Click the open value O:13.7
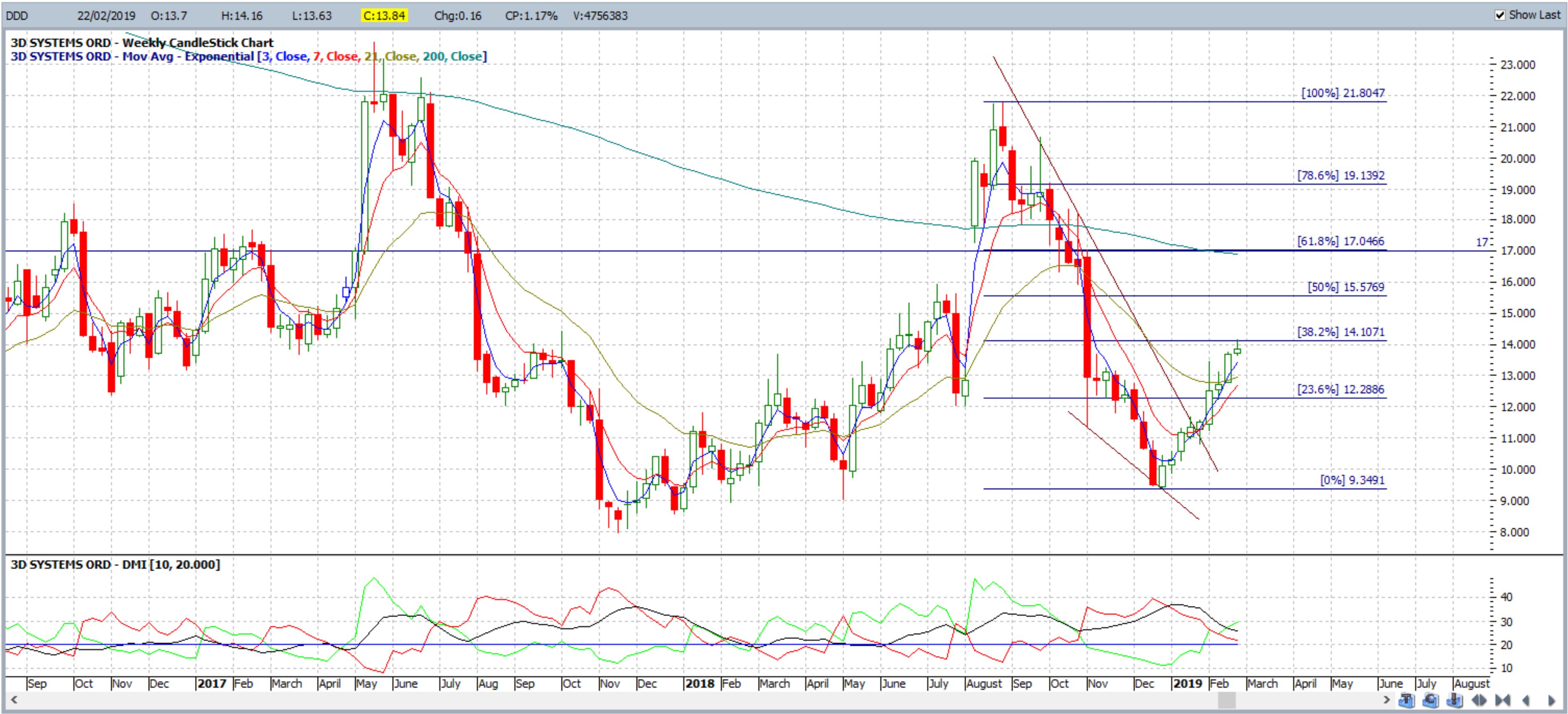The image size is (1568, 714). click(168, 16)
